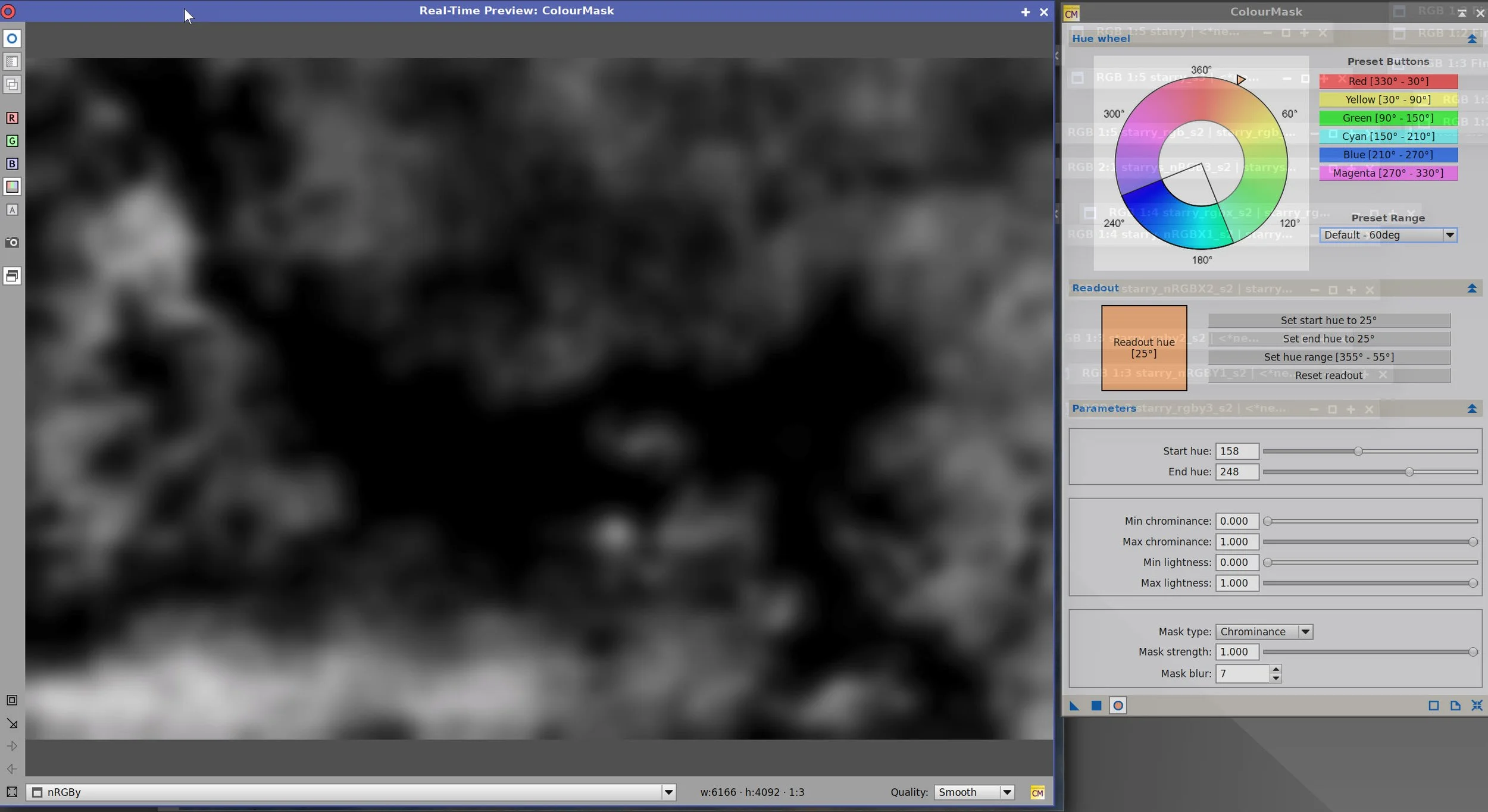Show the blue channel in the preview

[x=12, y=164]
